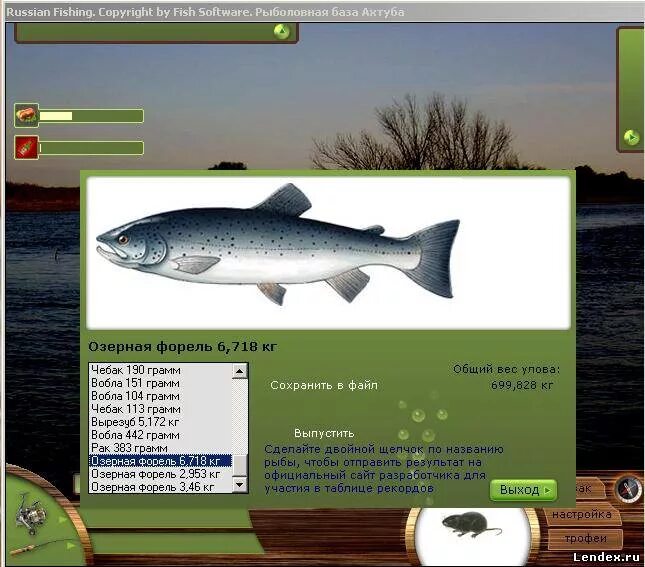Open the настройка settings tab
Image resolution: width=645 pixels, height=567 pixels.
click(581, 514)
